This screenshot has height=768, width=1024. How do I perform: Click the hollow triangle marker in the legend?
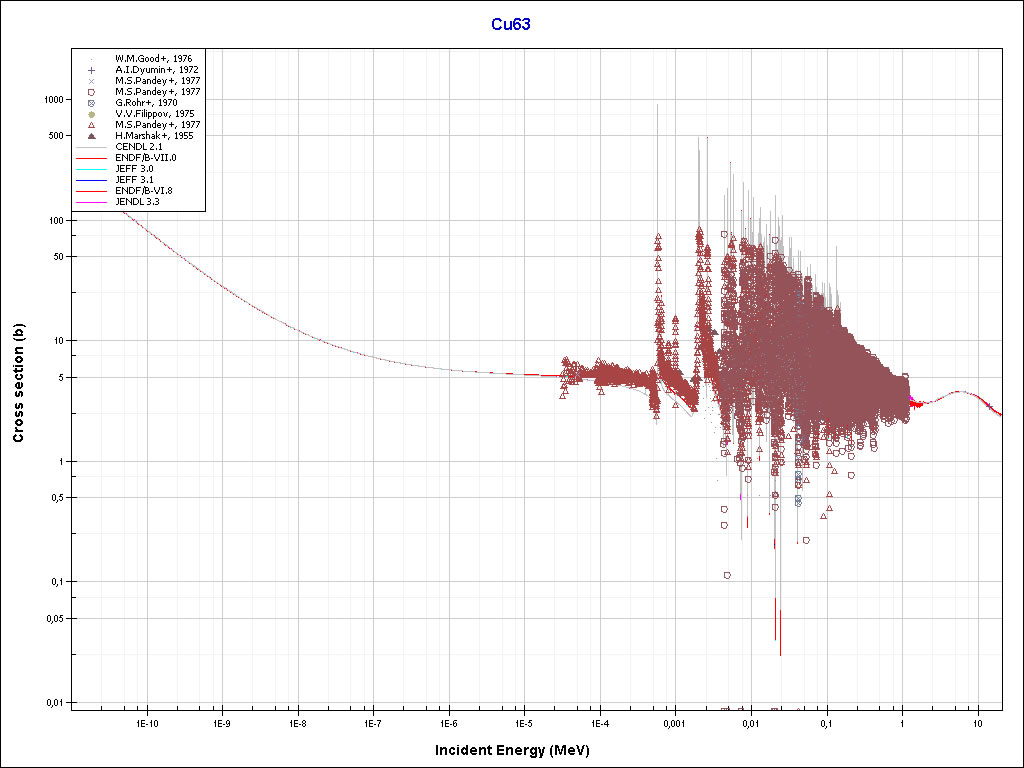click(x=91, y=125)
